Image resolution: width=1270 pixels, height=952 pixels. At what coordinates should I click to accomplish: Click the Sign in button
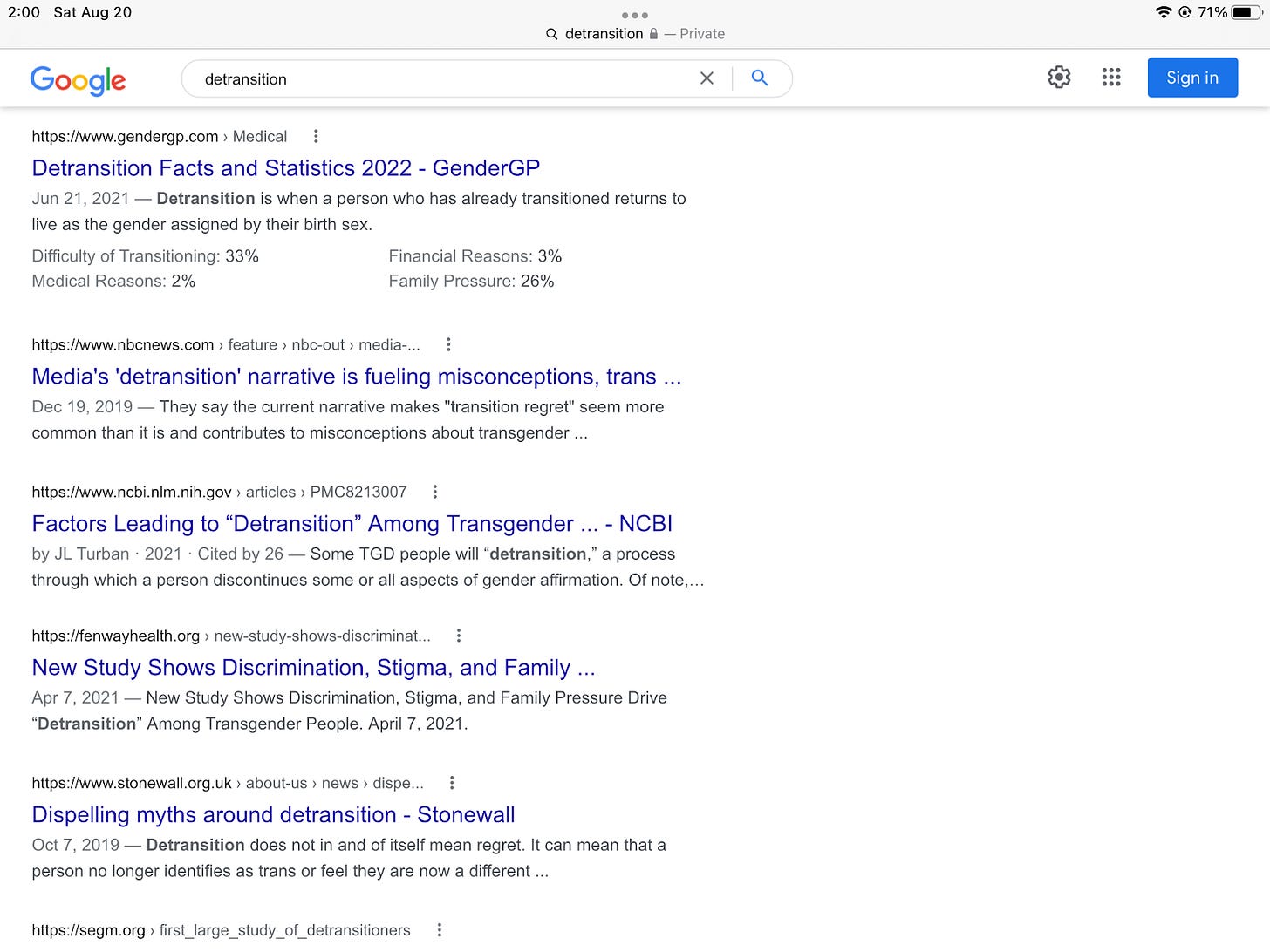pos(1192,78)
